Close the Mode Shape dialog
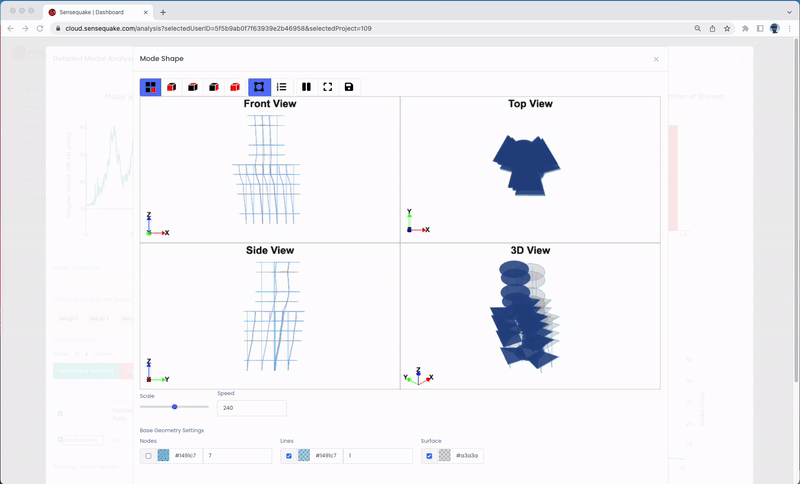The image size is (800, 484). tap(656, 59)
